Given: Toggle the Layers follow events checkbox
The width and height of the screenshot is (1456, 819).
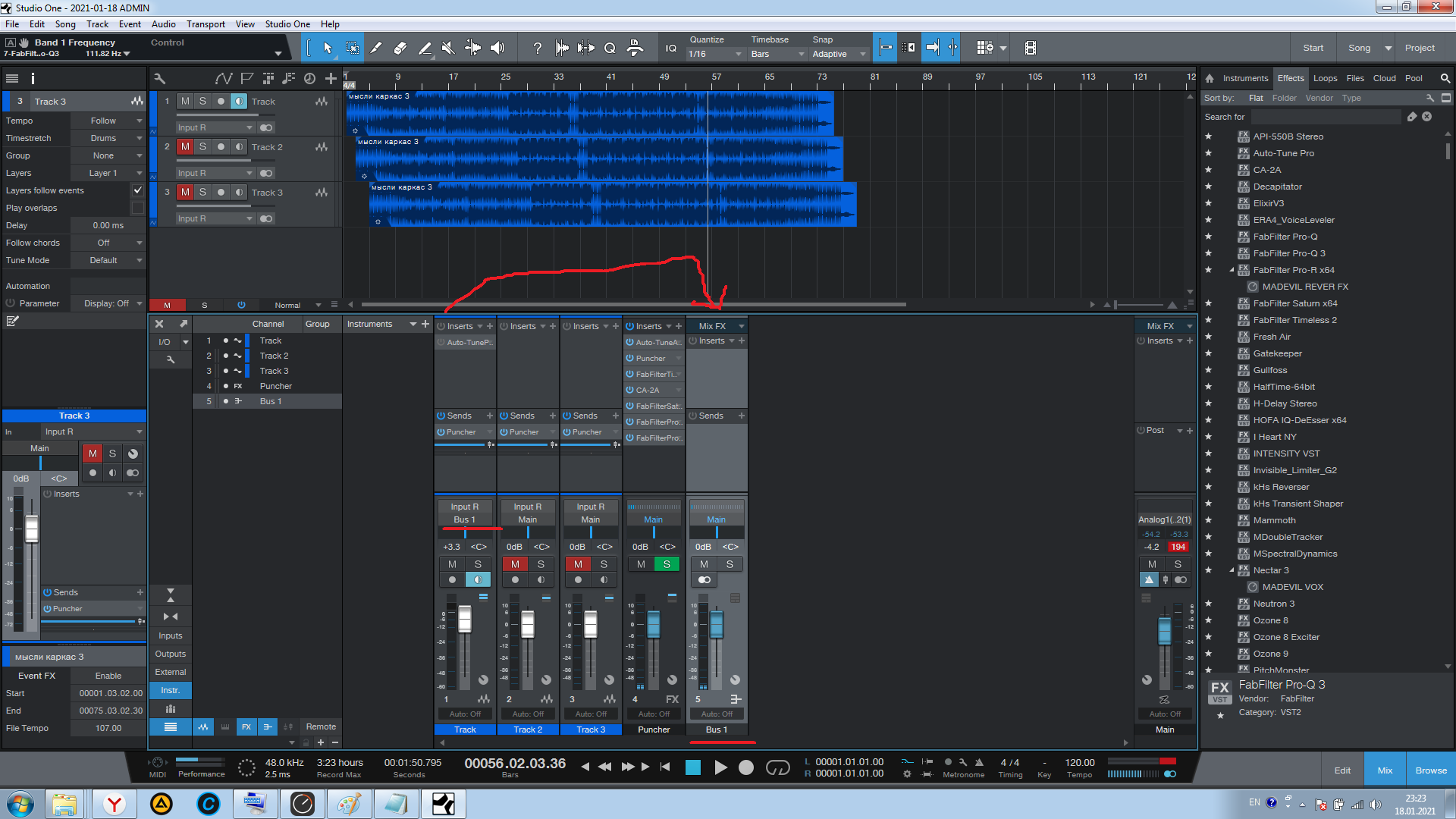Looking at the screenshot, I should tap(137, 190).
